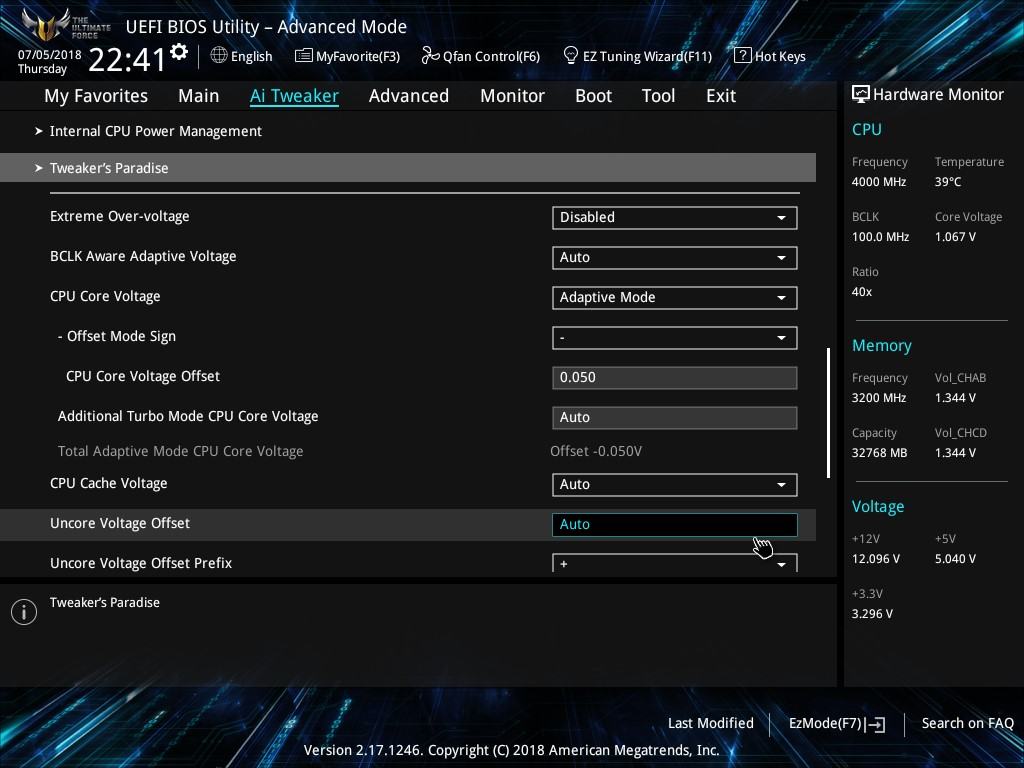Click the Voltage section heading

[x=878, y=507]
